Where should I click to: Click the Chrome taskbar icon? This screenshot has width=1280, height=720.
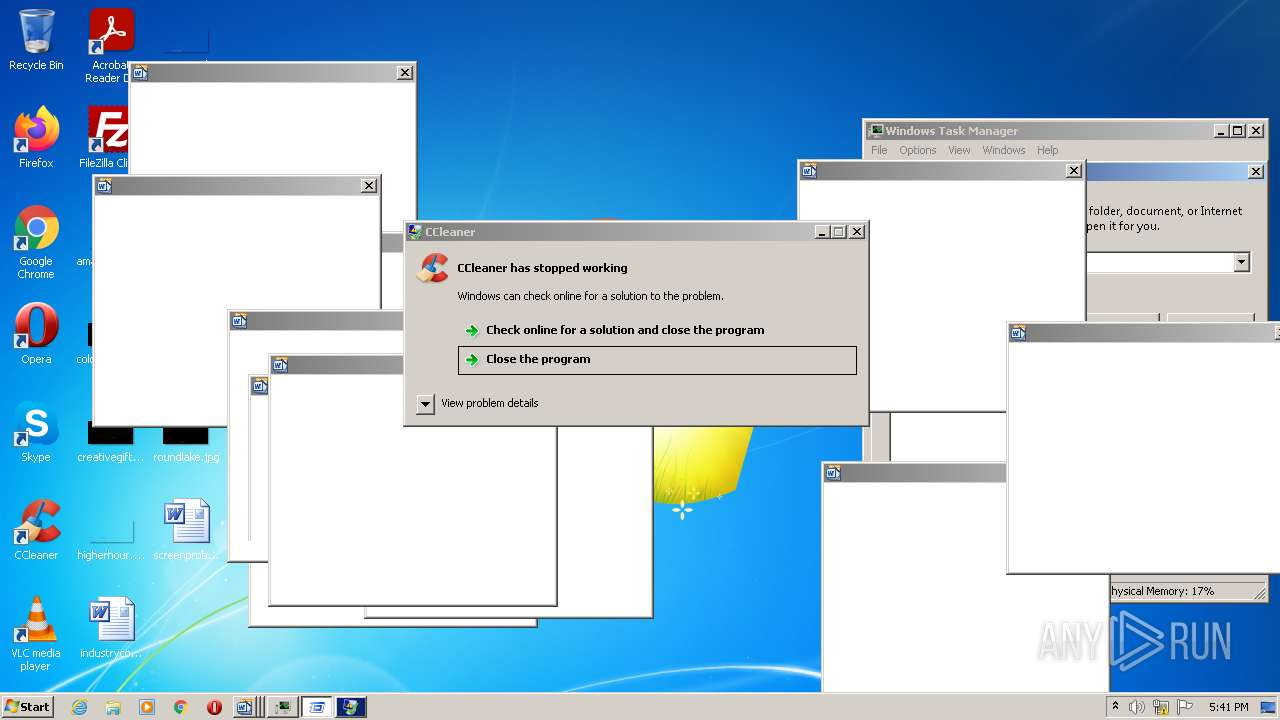181,707
